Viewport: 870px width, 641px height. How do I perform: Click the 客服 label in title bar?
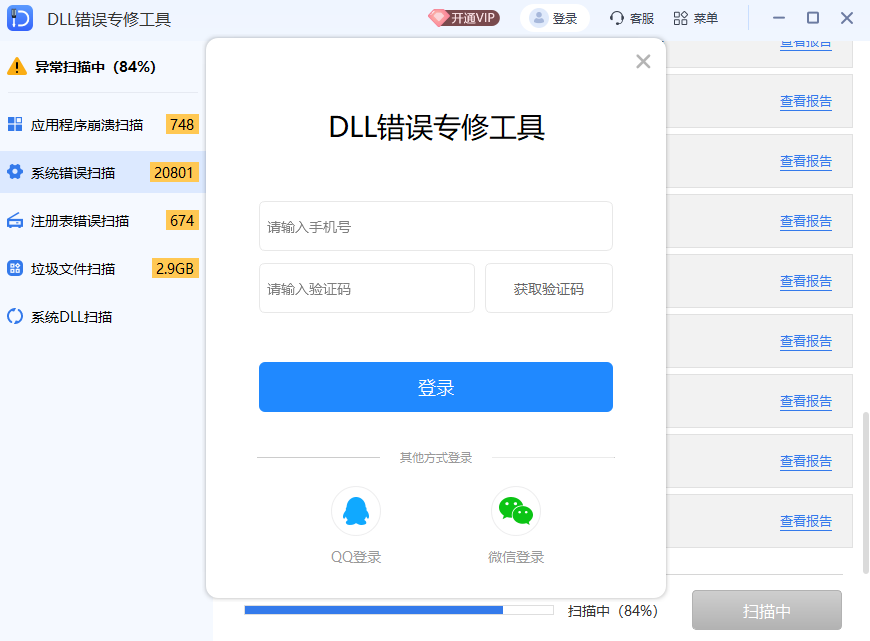(x=641, y=18)
